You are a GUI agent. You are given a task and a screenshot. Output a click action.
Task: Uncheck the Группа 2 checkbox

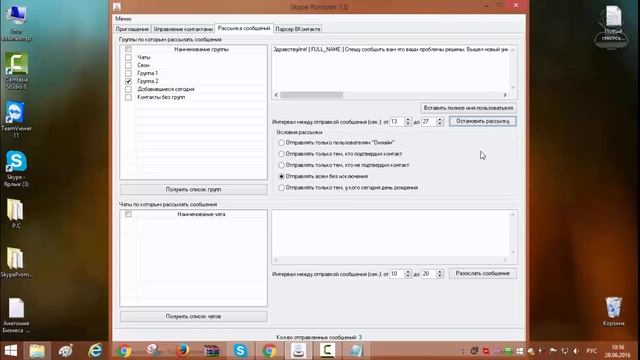[128, 81]
